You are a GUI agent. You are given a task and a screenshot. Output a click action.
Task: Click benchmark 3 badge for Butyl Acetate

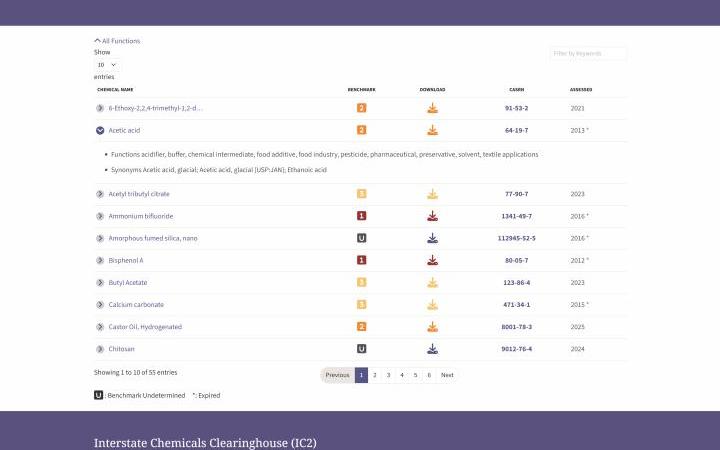coord(361,282)
